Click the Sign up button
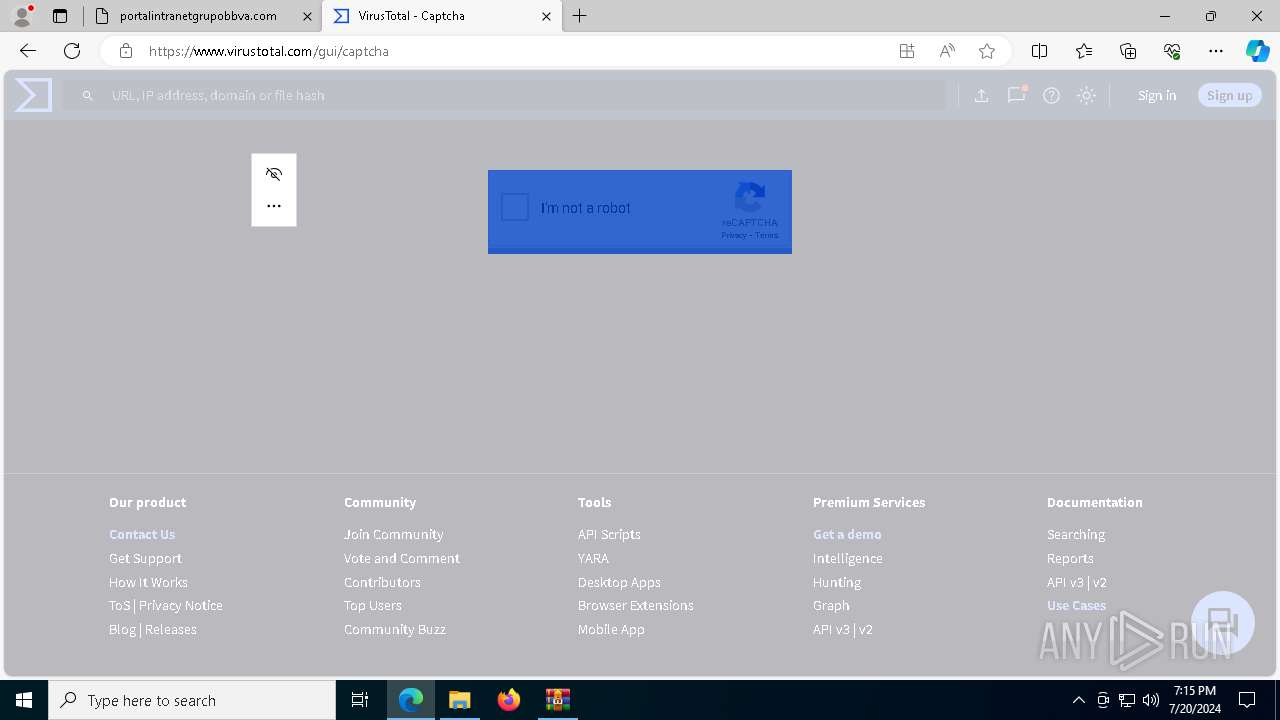Viewport: 1280px width, 720px height. pyautogui.click(x=1230, y=96)
